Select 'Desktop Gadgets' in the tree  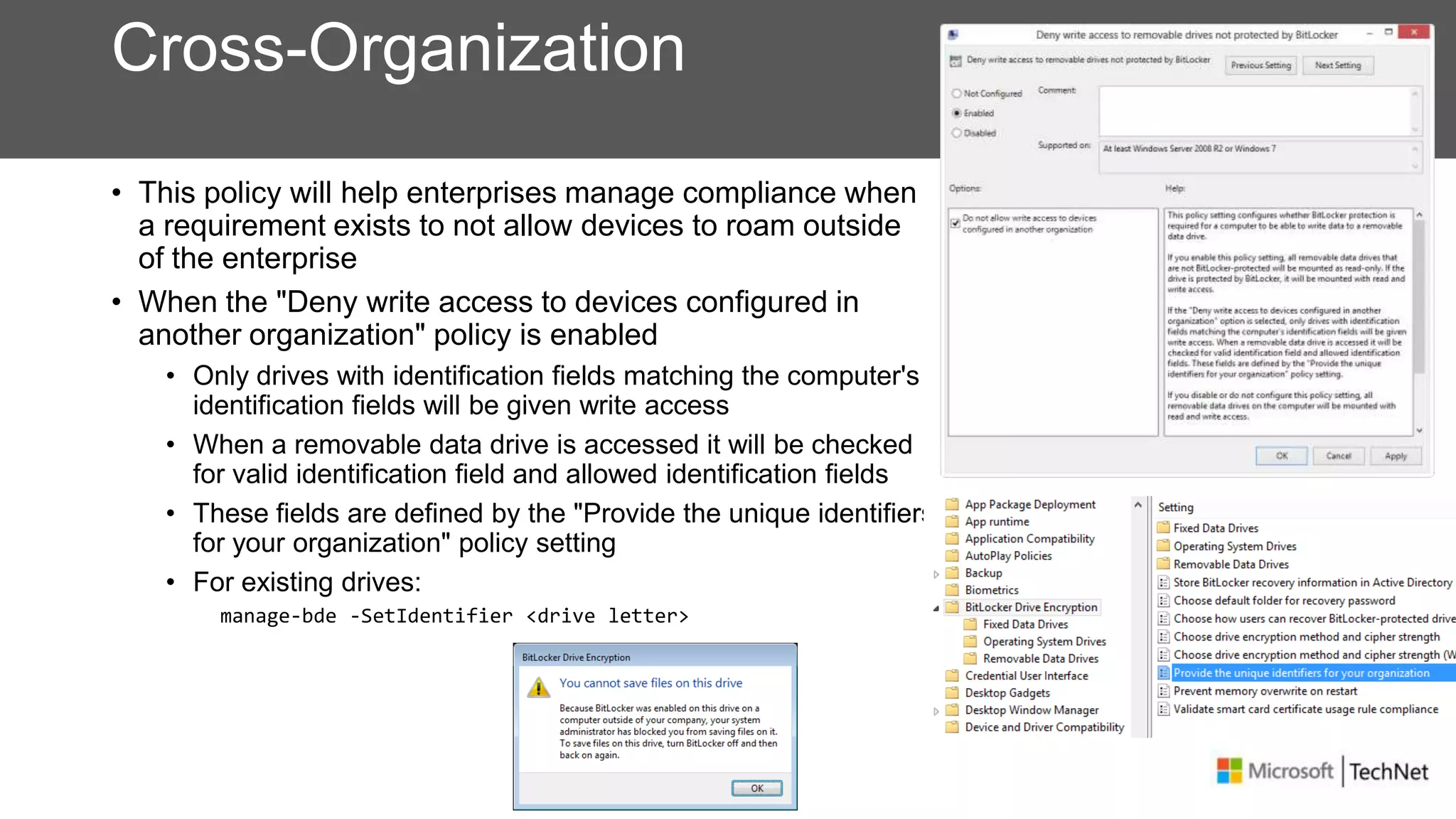1007,692
